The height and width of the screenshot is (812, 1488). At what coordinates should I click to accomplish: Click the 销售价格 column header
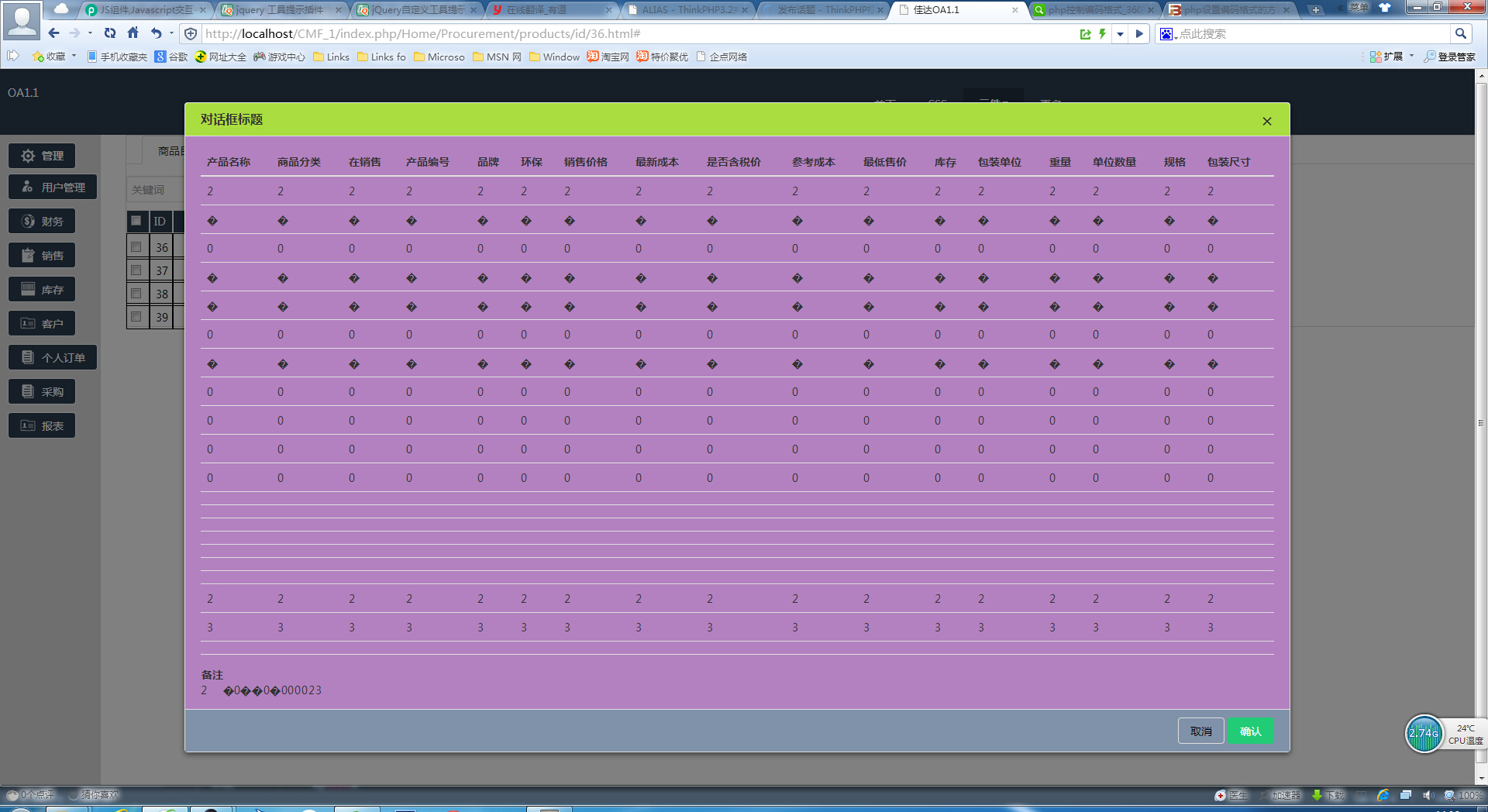pyautogui.click(x=586, y=162)
